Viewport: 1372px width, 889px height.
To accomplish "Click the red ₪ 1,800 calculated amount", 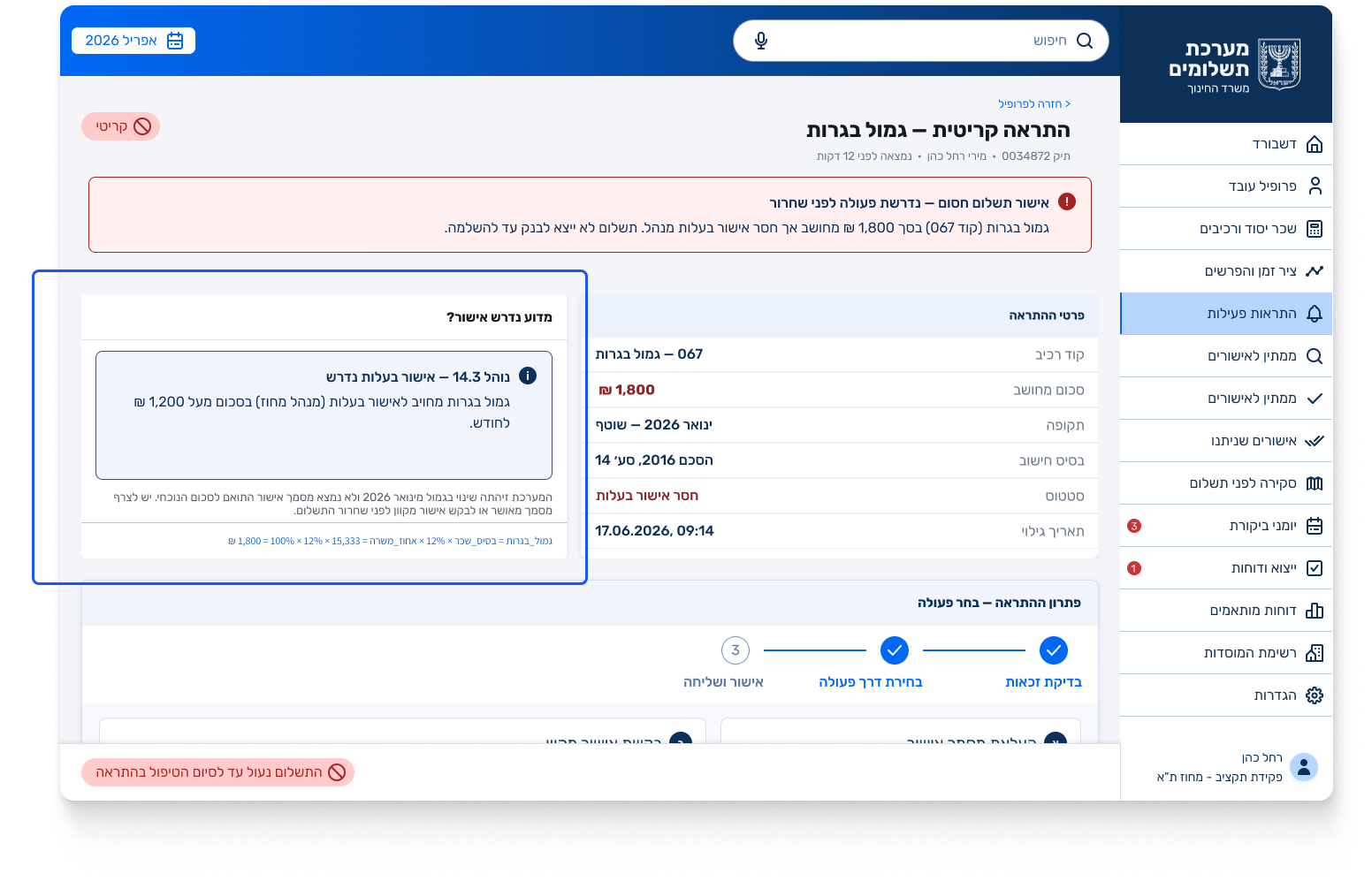I will click(627, 390).
